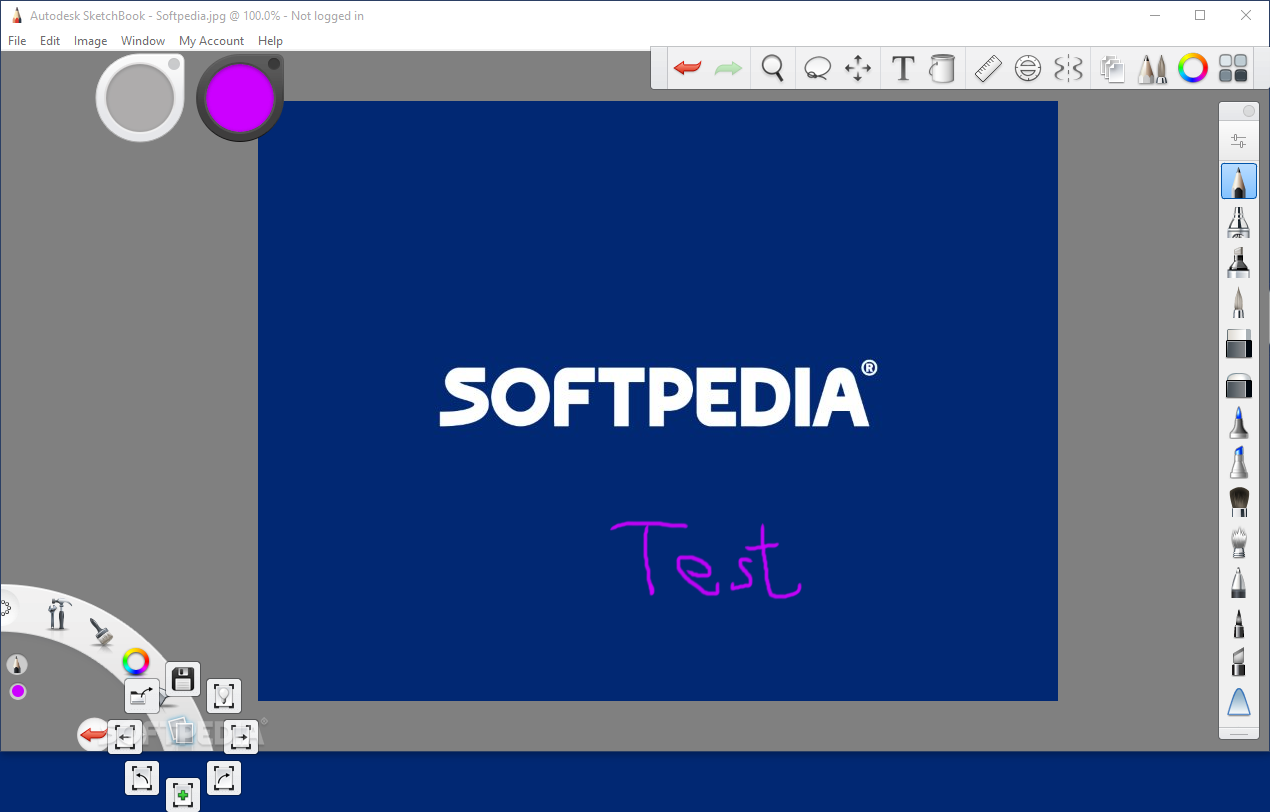The image size is (1270, 812).
Task: Click the dotted ring at lagoon corner
Action: coord(3,607)
